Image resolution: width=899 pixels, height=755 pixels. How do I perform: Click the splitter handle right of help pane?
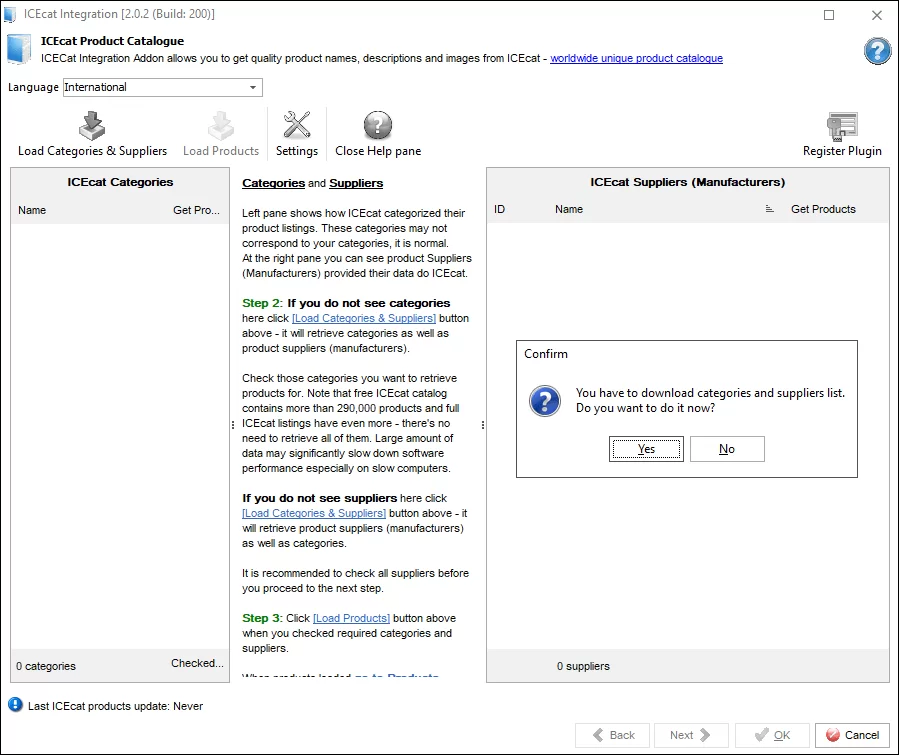483,425
